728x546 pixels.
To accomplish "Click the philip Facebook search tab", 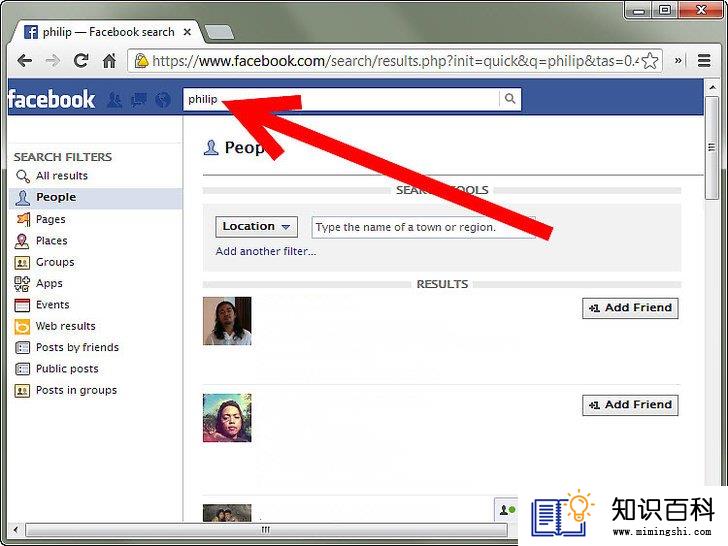I will tap(108, 32).
